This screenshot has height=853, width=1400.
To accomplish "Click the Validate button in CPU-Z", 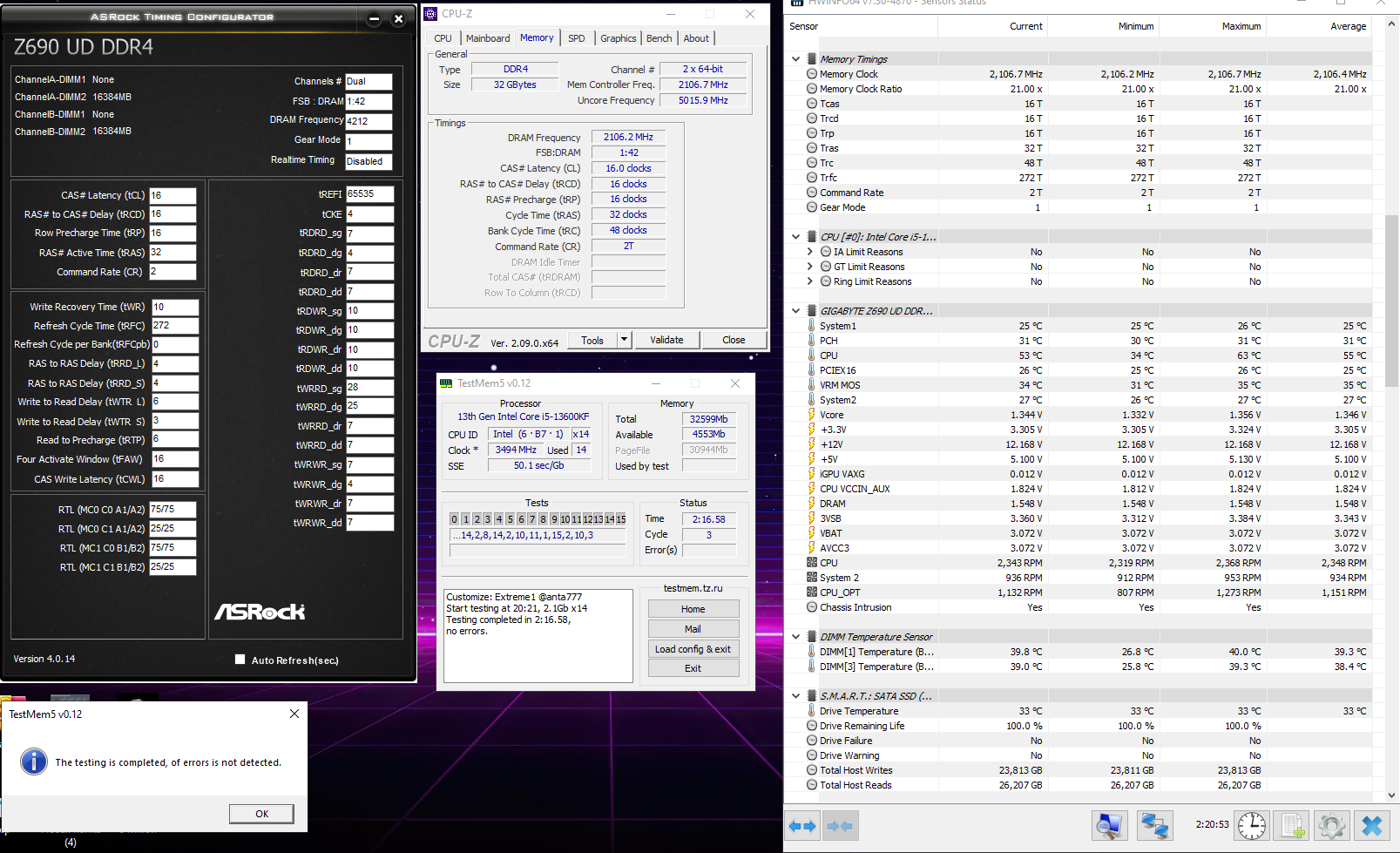I will coord(666,340).
